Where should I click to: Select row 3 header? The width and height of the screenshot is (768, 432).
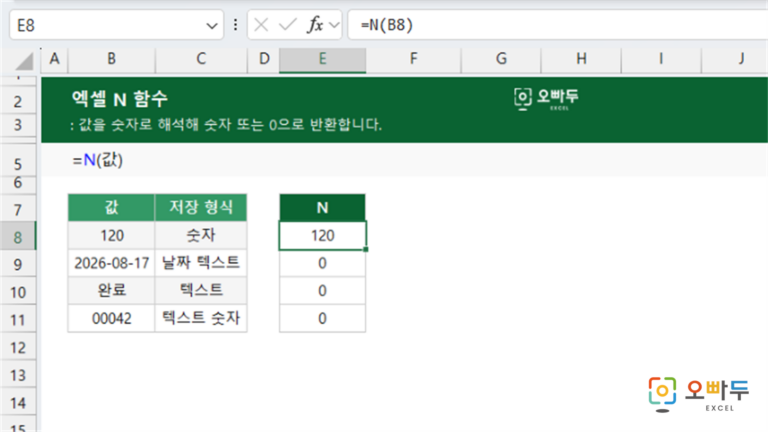click(18, 125)
